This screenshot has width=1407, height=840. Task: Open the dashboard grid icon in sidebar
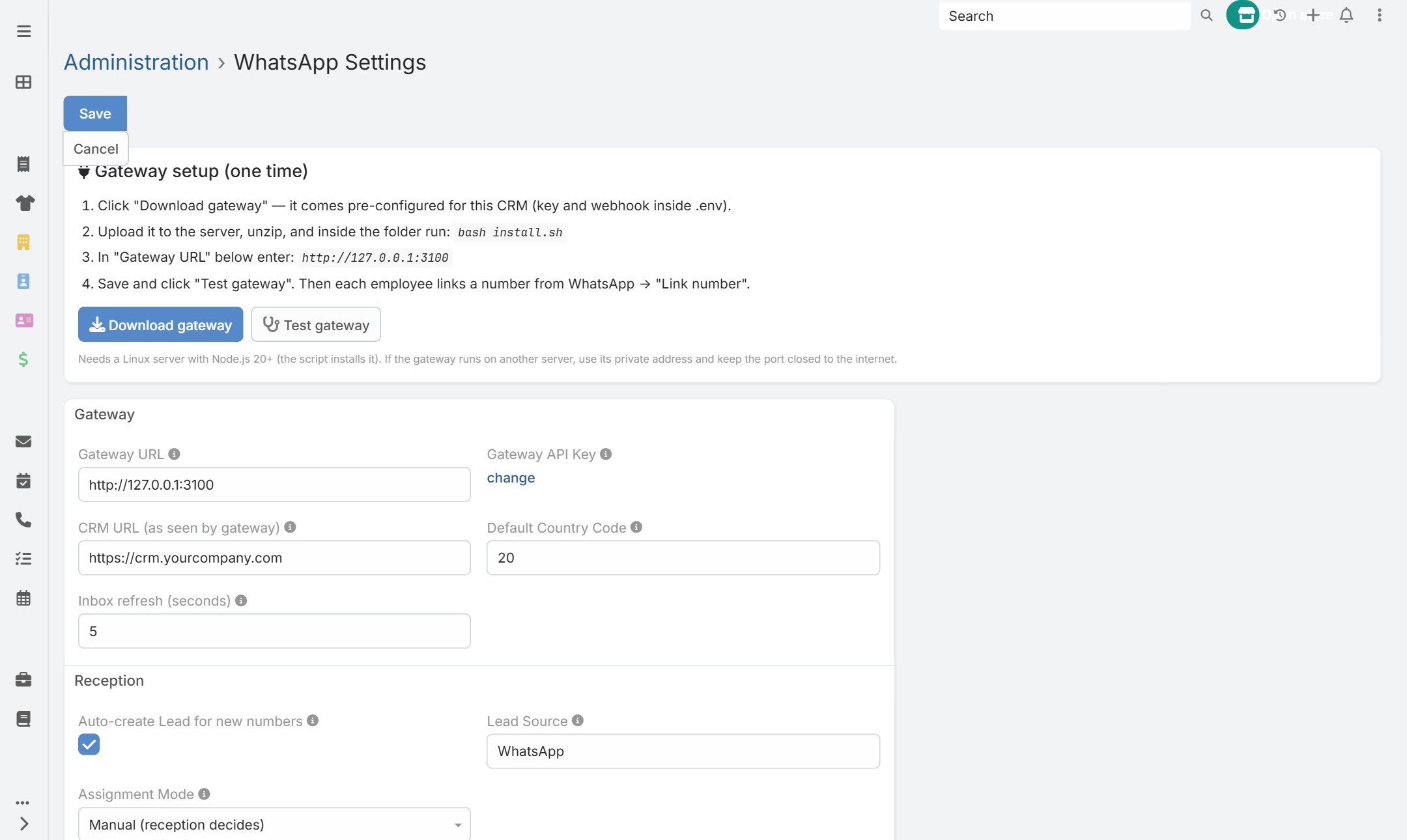click(x=23, y=82)
